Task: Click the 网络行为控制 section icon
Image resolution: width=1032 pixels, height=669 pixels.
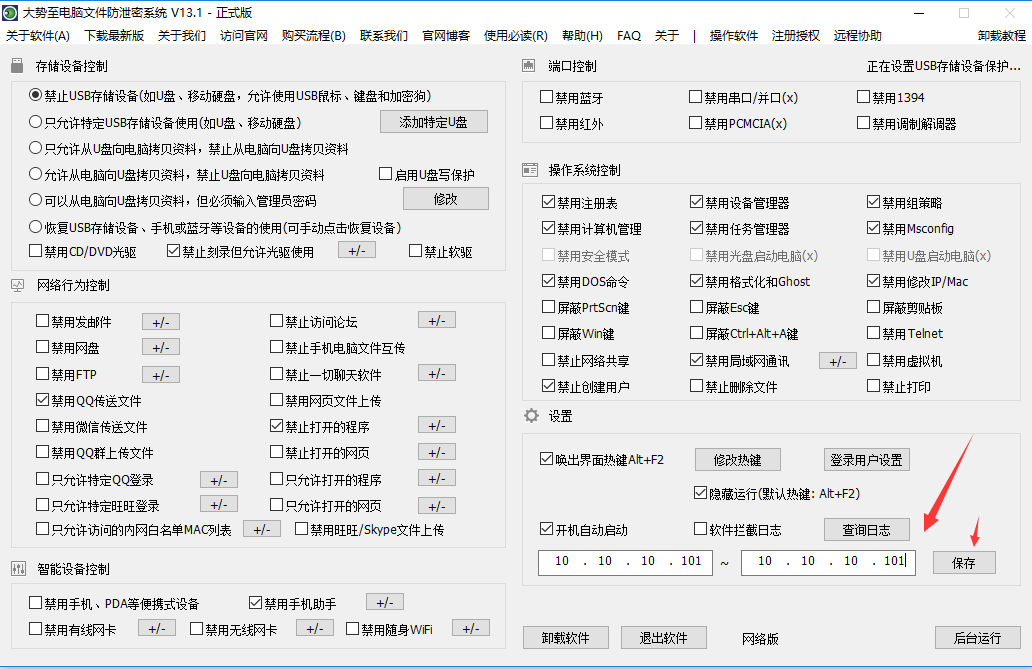Action: tap(18, 285)
